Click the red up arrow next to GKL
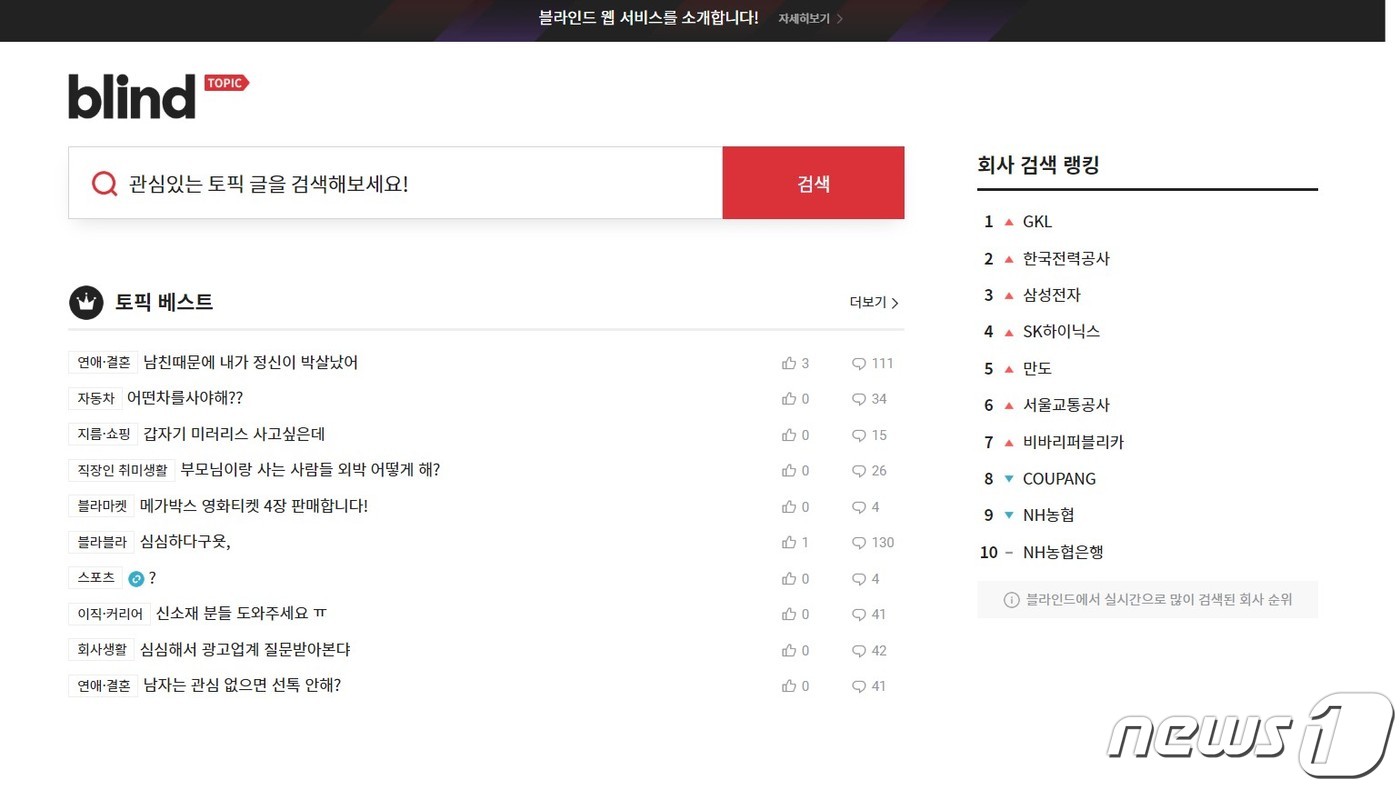 tap(1008, 221)
